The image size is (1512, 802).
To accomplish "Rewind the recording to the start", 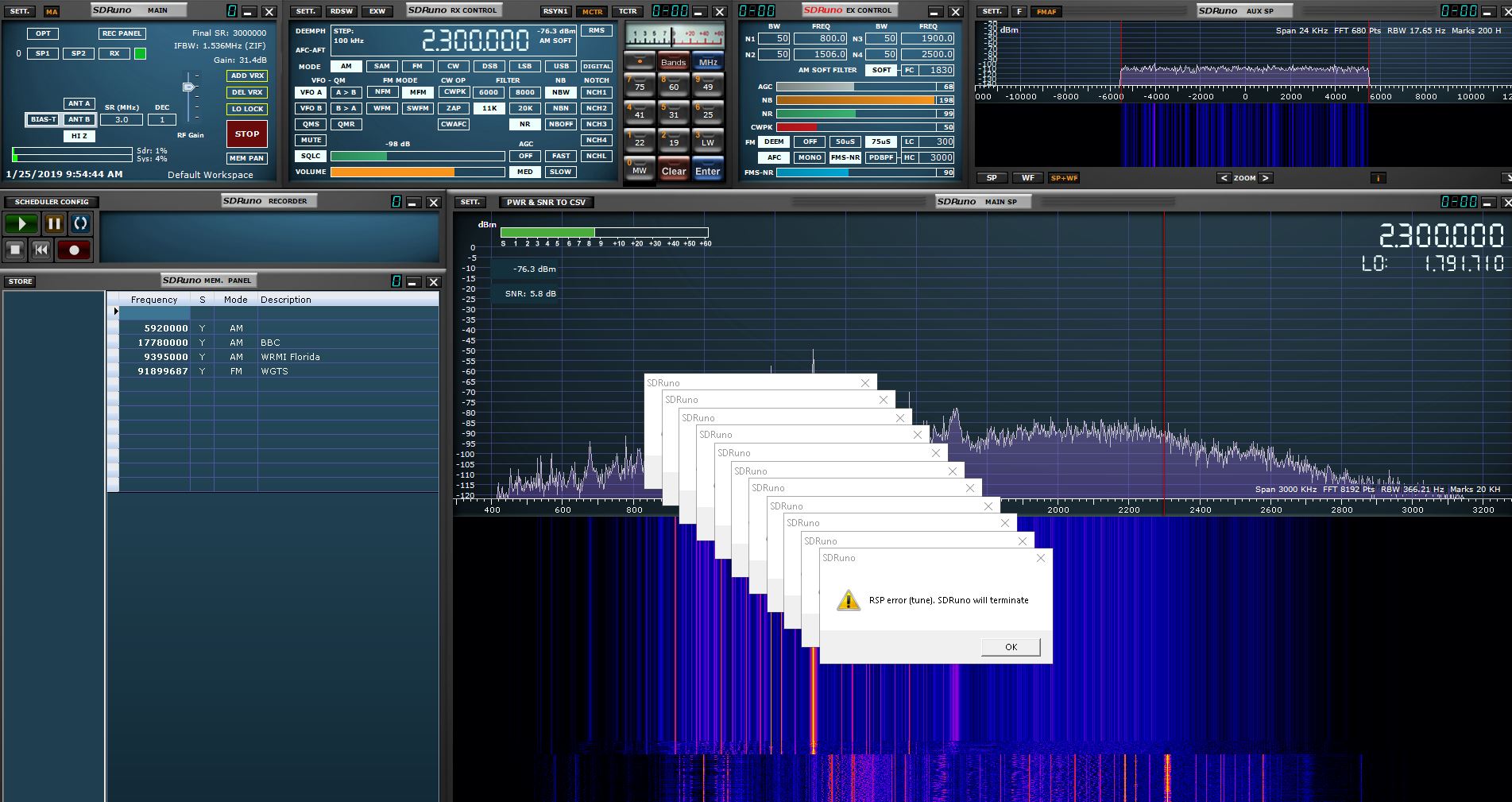I will pyautogui.click(x=41, y=250).
